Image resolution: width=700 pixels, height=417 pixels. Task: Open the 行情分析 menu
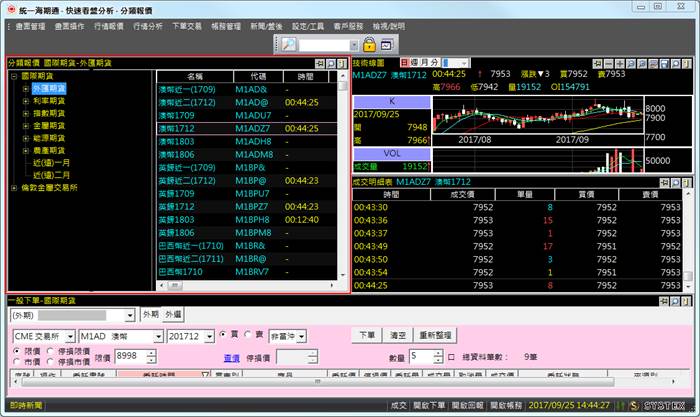pyautogui.click(x=148, y=26)
